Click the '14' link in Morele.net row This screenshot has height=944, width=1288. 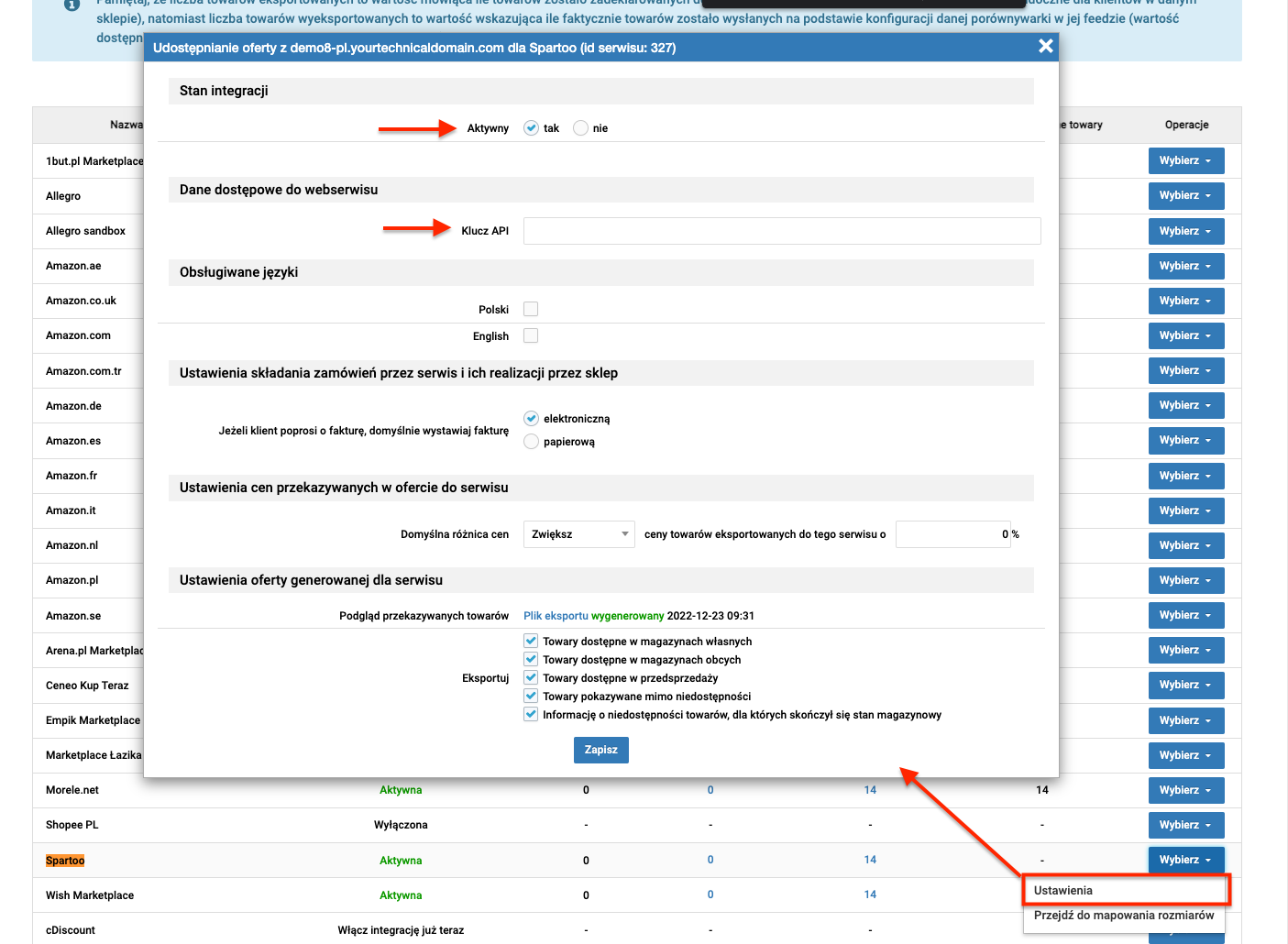click(870, 790)
